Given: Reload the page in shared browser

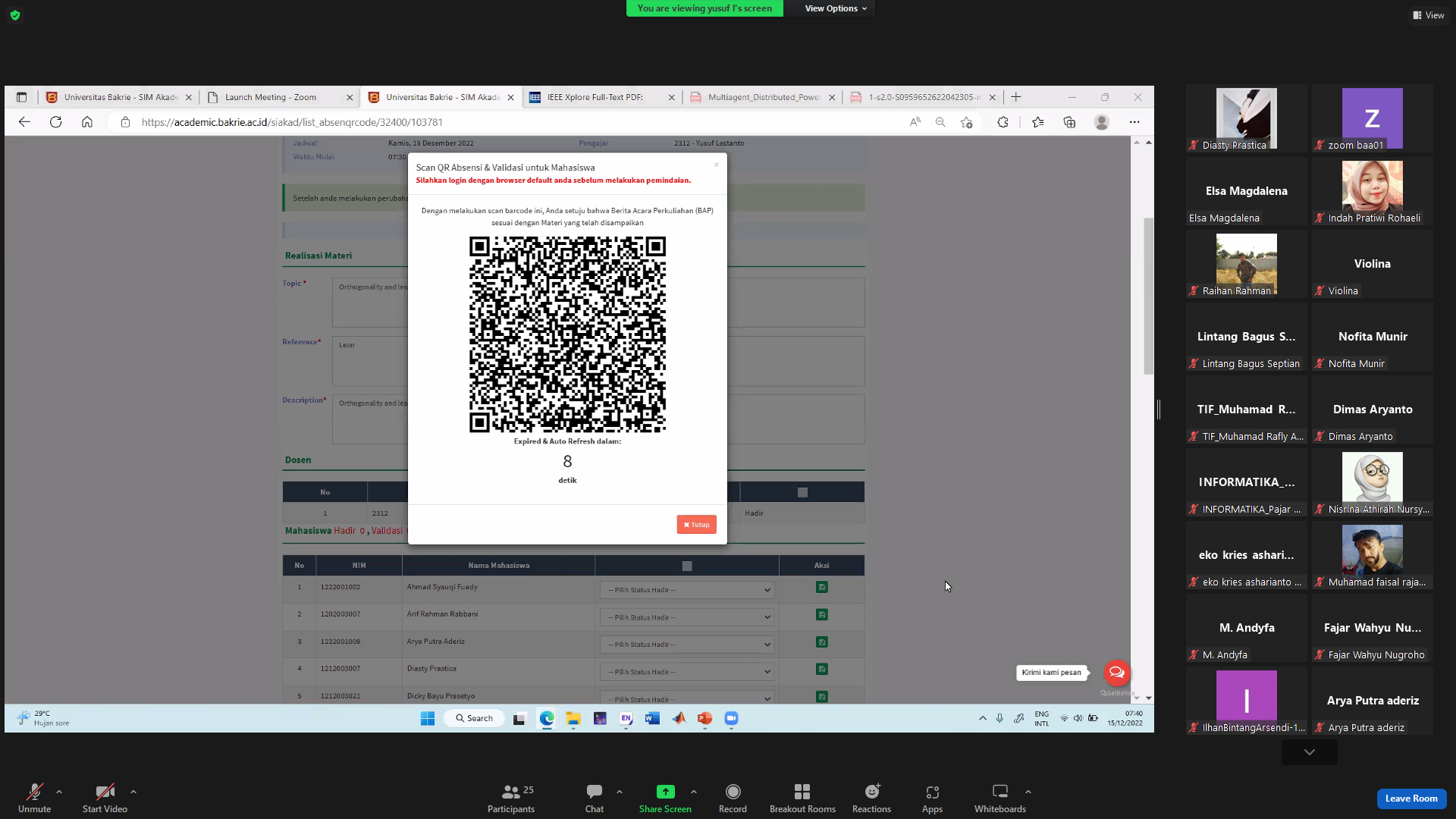Looking at the screenshot, I should pos(55,122).
